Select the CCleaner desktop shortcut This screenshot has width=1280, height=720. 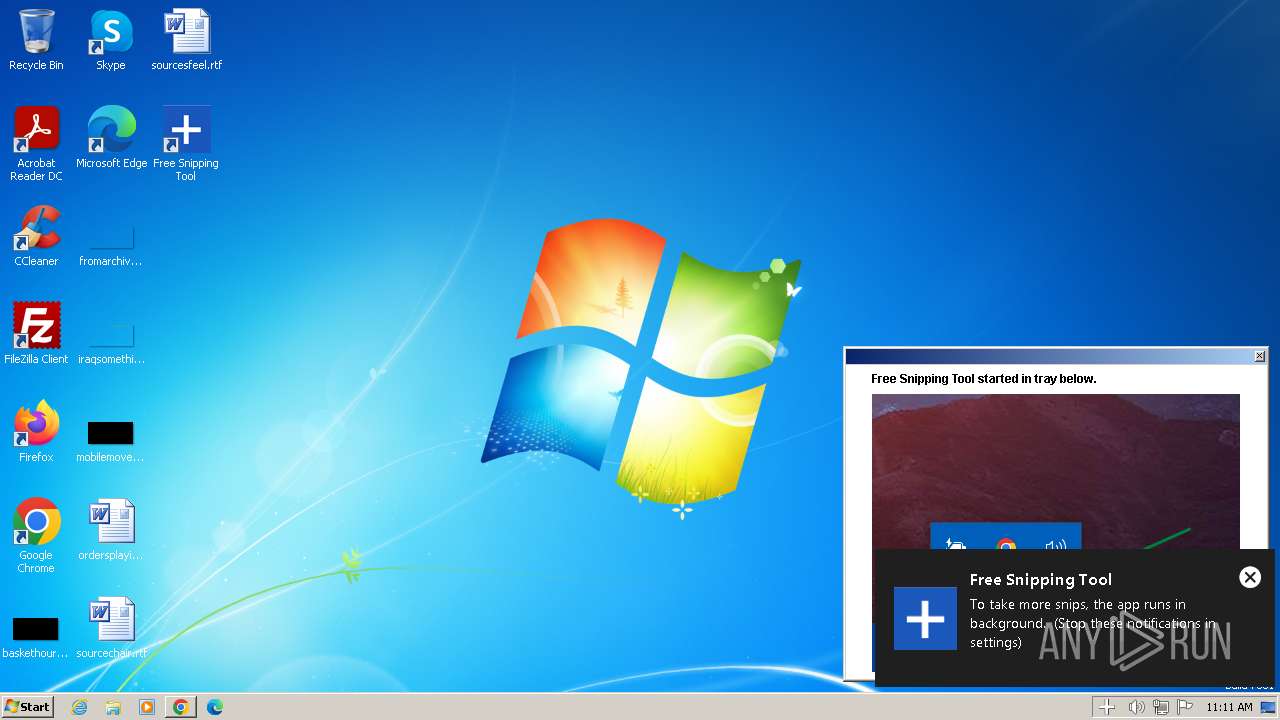pos(36,236)
